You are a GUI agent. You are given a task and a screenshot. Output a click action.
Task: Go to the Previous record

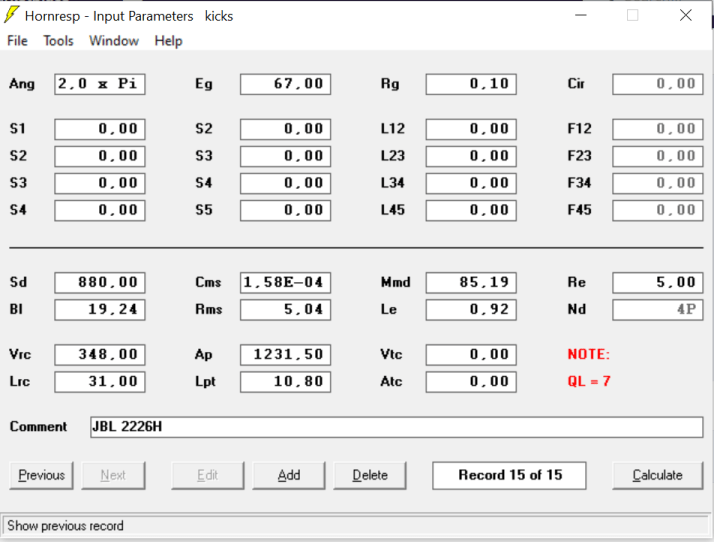(41, 476)
